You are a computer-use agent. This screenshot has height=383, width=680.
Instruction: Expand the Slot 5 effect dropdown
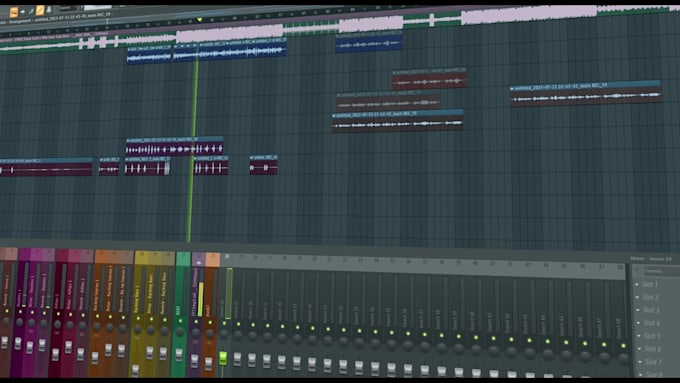click(639, 336)
